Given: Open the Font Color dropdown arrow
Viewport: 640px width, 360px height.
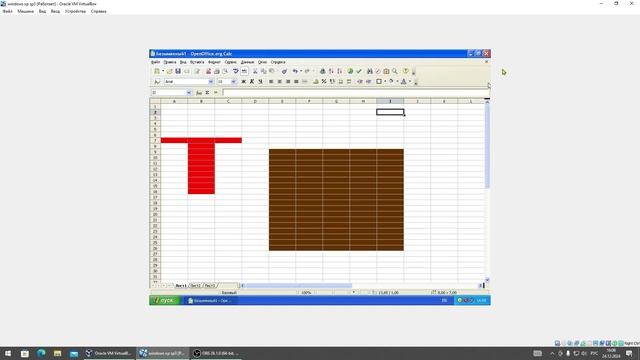Looking at the screenshot, I should pyautogui.click(x=410, y=82).
